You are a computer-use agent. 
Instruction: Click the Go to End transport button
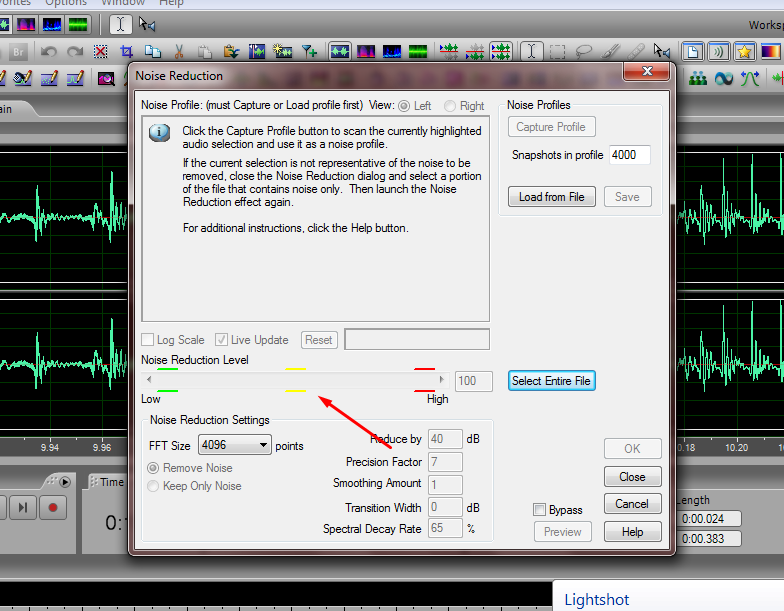tap(22, 508)
